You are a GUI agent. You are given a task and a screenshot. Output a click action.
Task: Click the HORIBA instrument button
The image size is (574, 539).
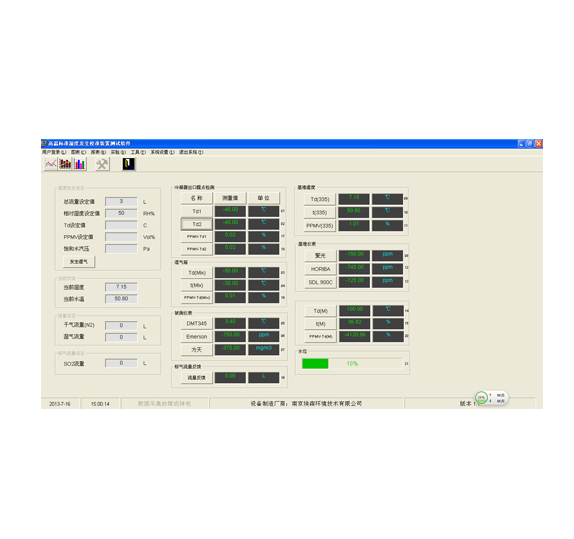(x=320, y=269)
